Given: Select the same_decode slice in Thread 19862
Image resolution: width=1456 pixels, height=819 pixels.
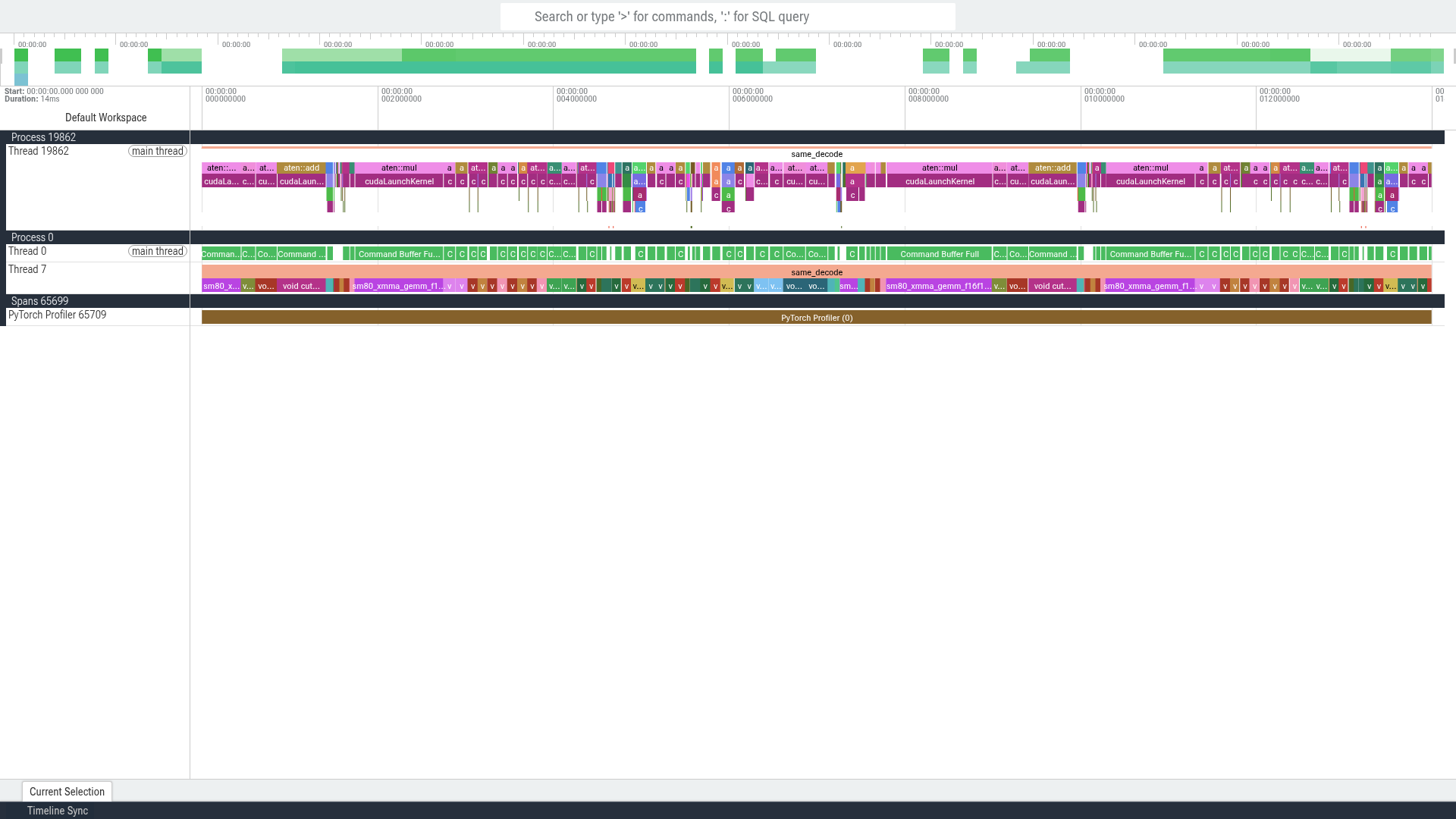Looking at the screenshot, I should pos(817,154).
